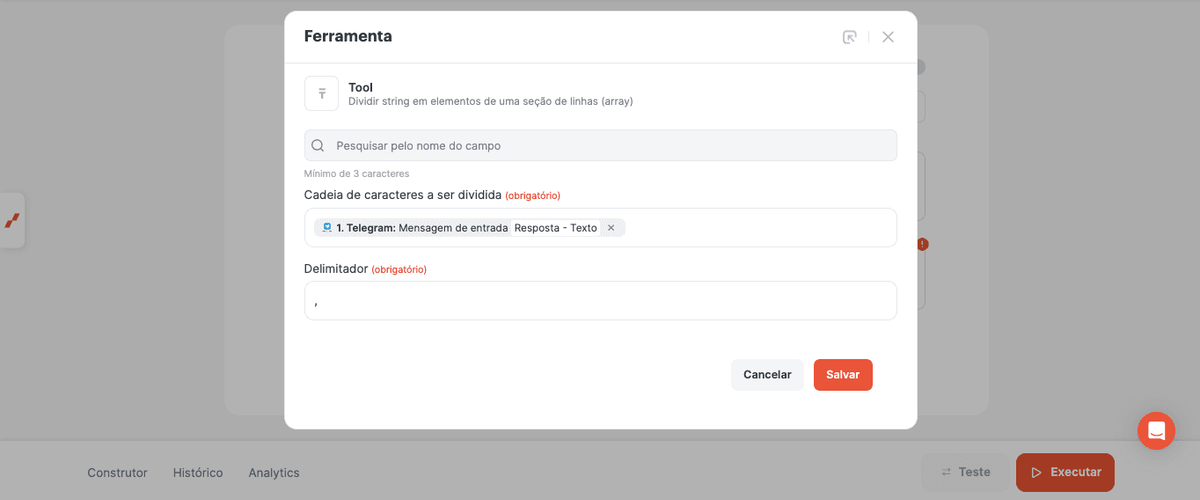Click the 'Dividir string em elementos' description text
The width and height of the screenshot is (1200, 500).
coord(490,101)
